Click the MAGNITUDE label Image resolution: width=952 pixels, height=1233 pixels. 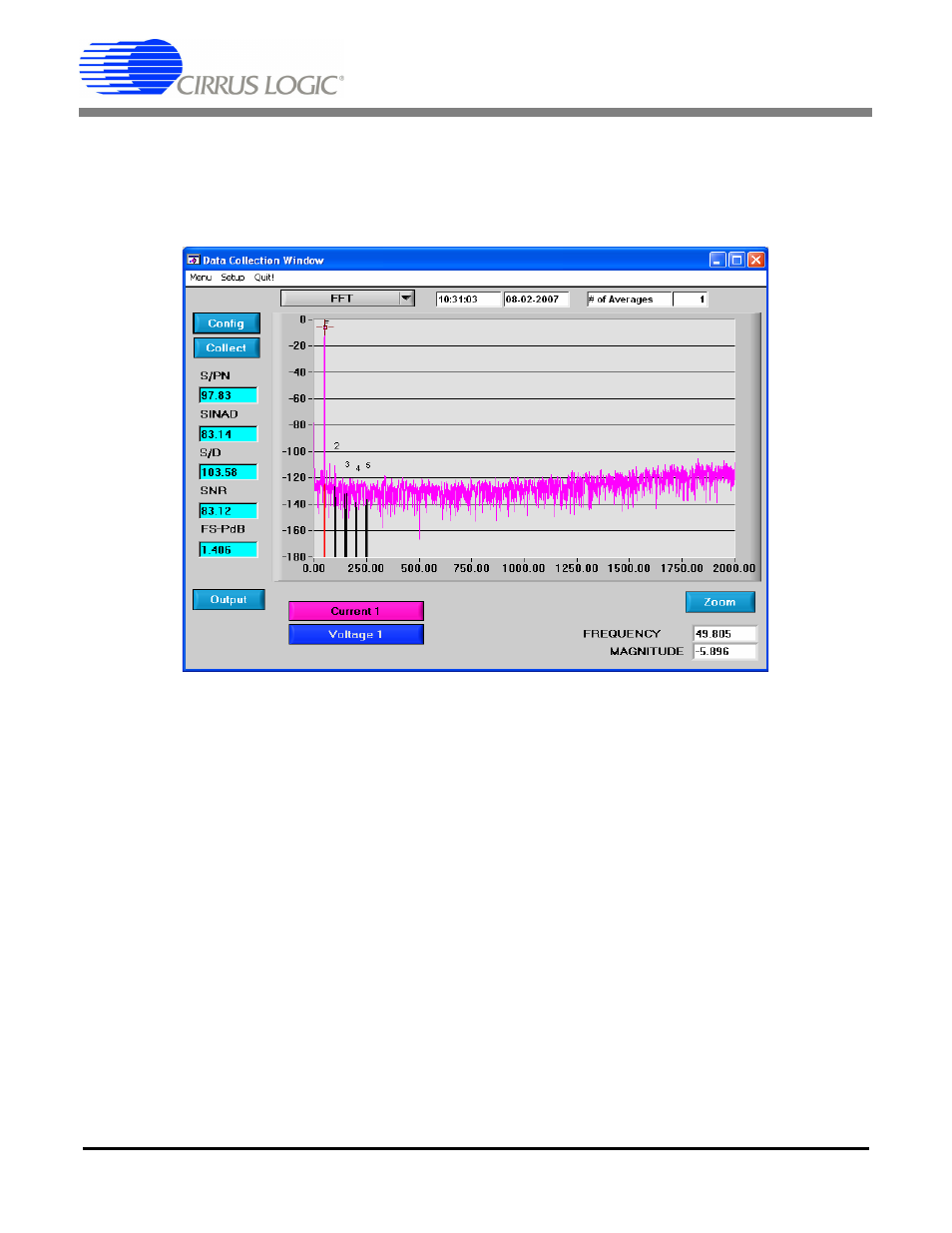click(647, 651)
